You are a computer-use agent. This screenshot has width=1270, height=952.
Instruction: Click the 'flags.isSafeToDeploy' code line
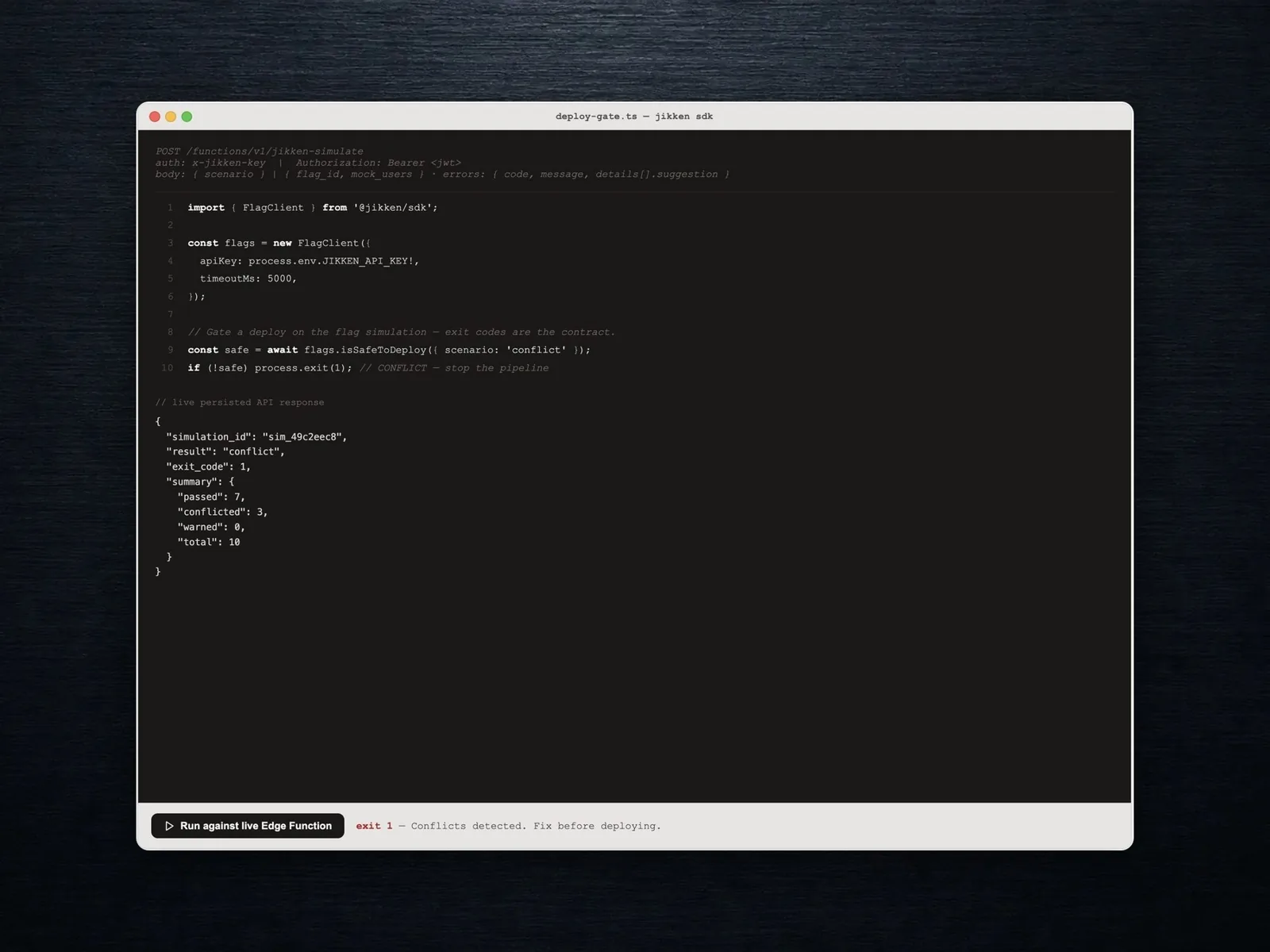[x=389, y=350]
